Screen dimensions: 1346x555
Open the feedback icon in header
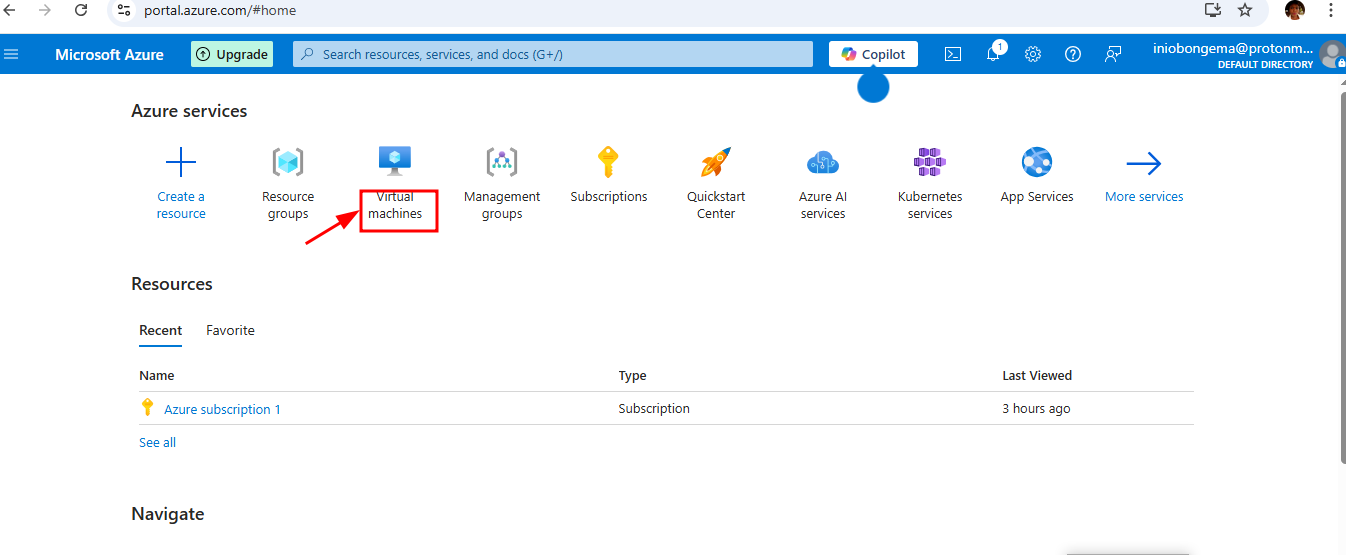click(x=1113, y=54)
